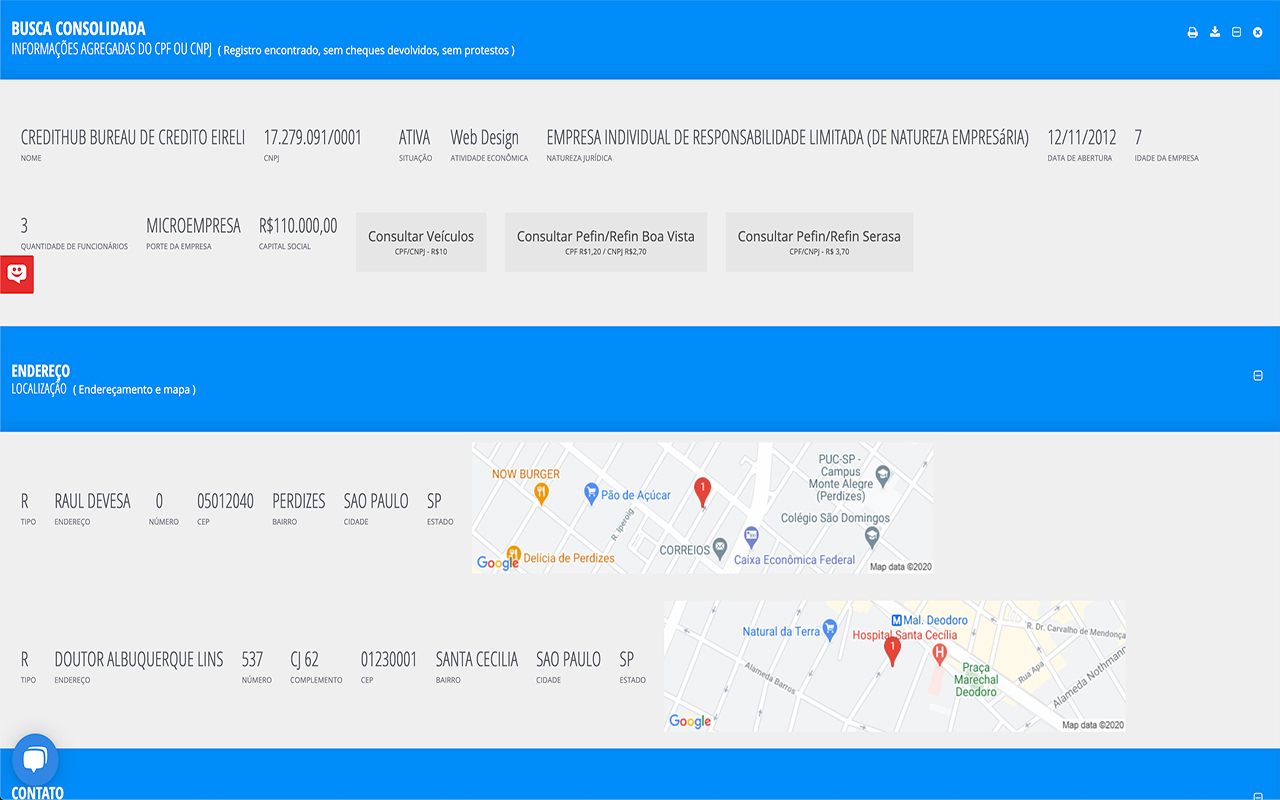Select the Pão de Açúcar pin on the map
This screenshot has height=800, width=1280.
(x=592, y=492)
